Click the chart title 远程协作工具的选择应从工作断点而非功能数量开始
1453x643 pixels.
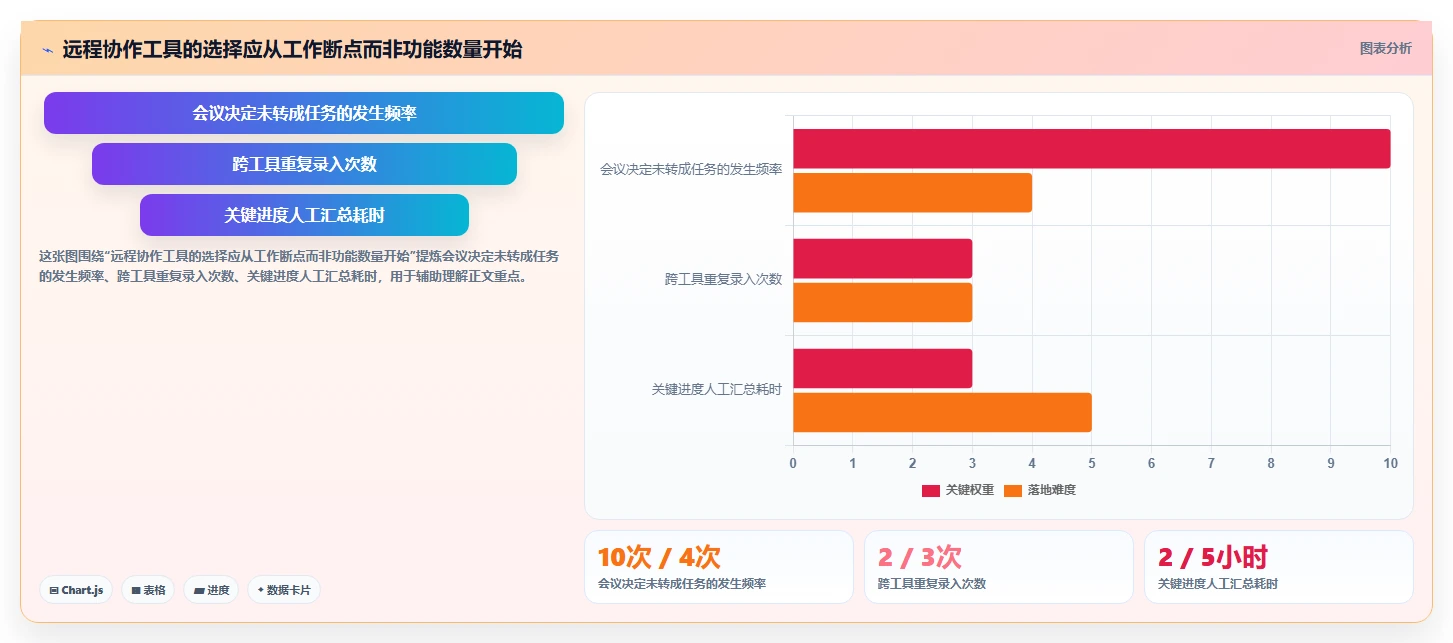click(x=292, y=50)
